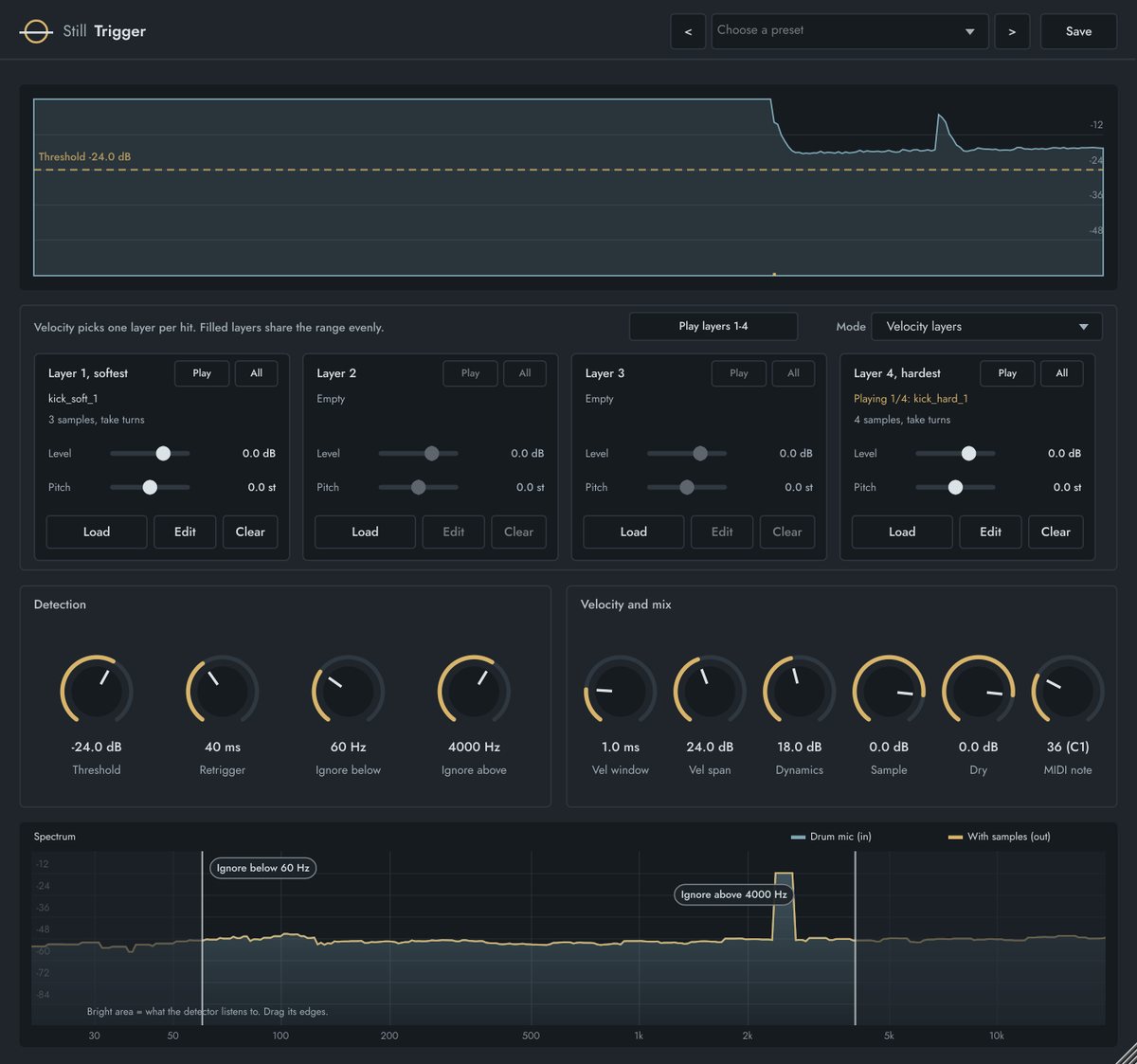This screenshot has height=1064, width=1137.
Task: Clear Layer 4 samples
Action: [1056, 532]
